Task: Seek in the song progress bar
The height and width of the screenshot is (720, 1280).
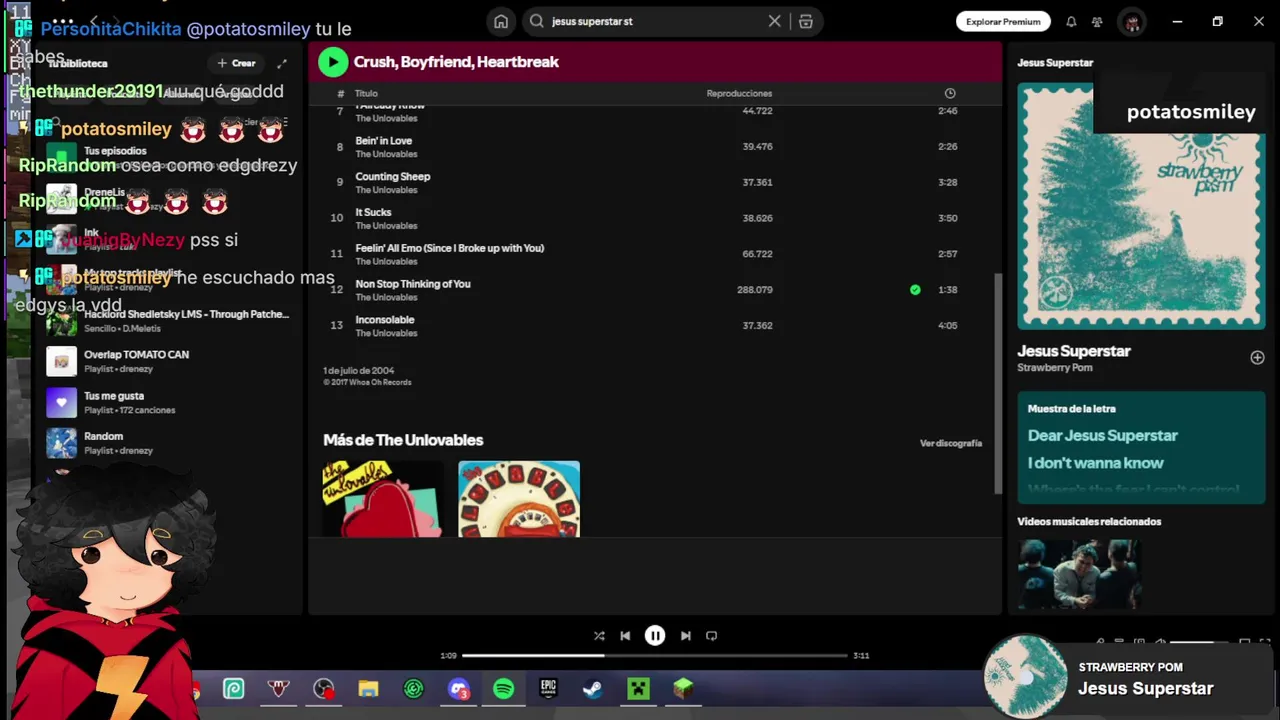Action: point(655,656)
